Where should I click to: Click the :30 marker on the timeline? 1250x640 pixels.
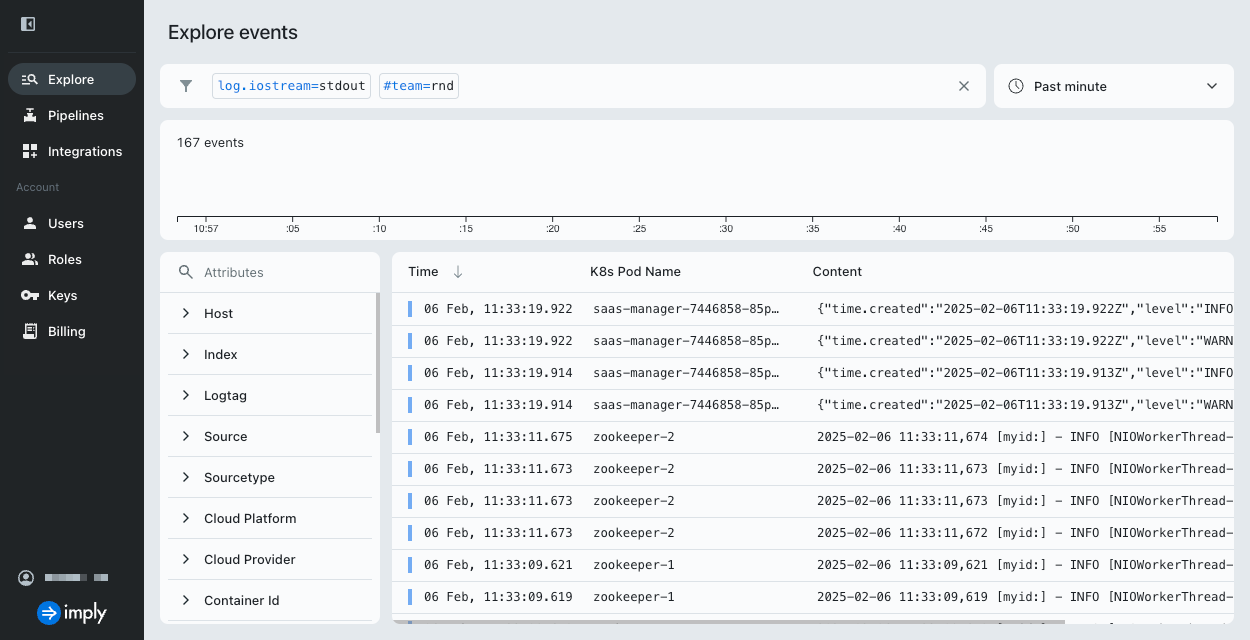tap(726, 228)
